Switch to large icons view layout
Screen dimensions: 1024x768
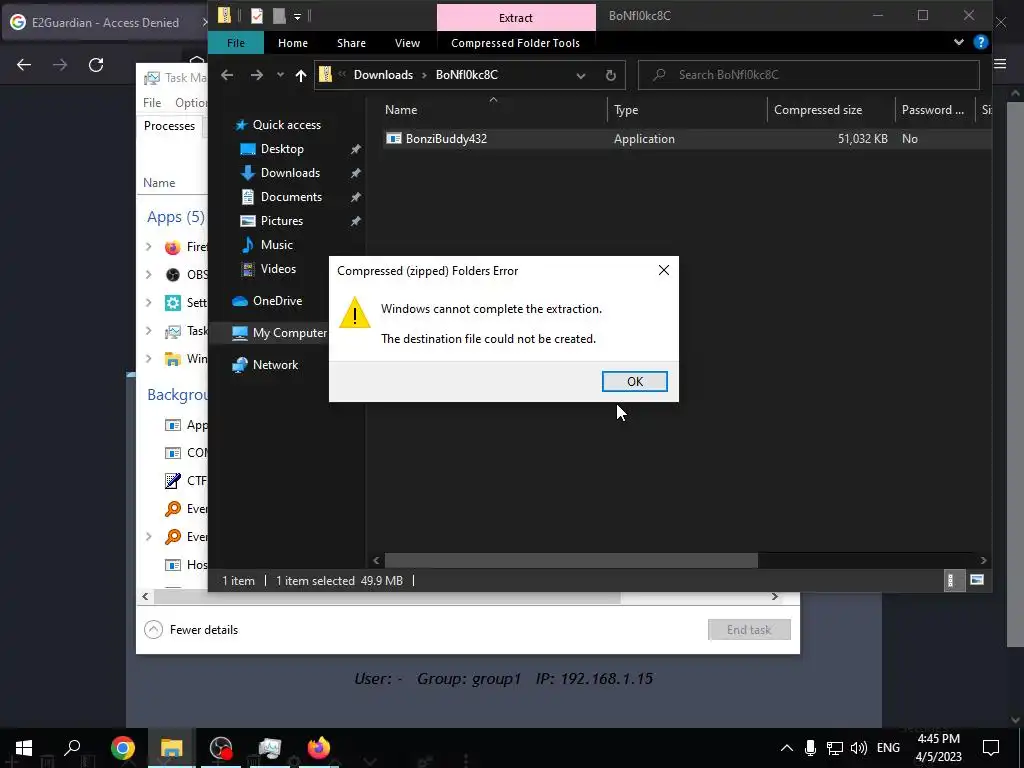pos(976,580)
